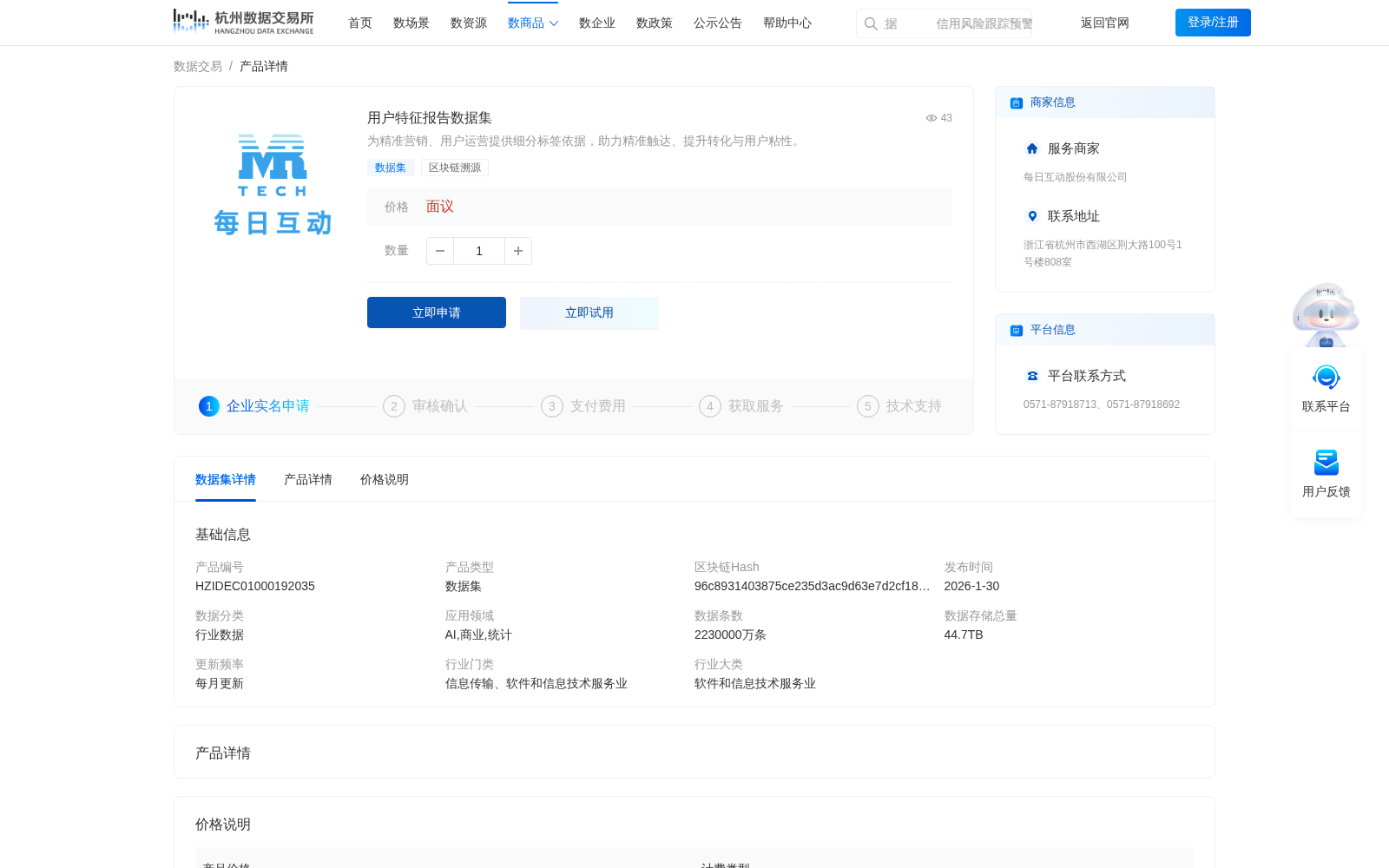Open 数场景 navigation item
Image resolution: width=1389 pixels, height=868 pixels.
[x=411, y=23]
